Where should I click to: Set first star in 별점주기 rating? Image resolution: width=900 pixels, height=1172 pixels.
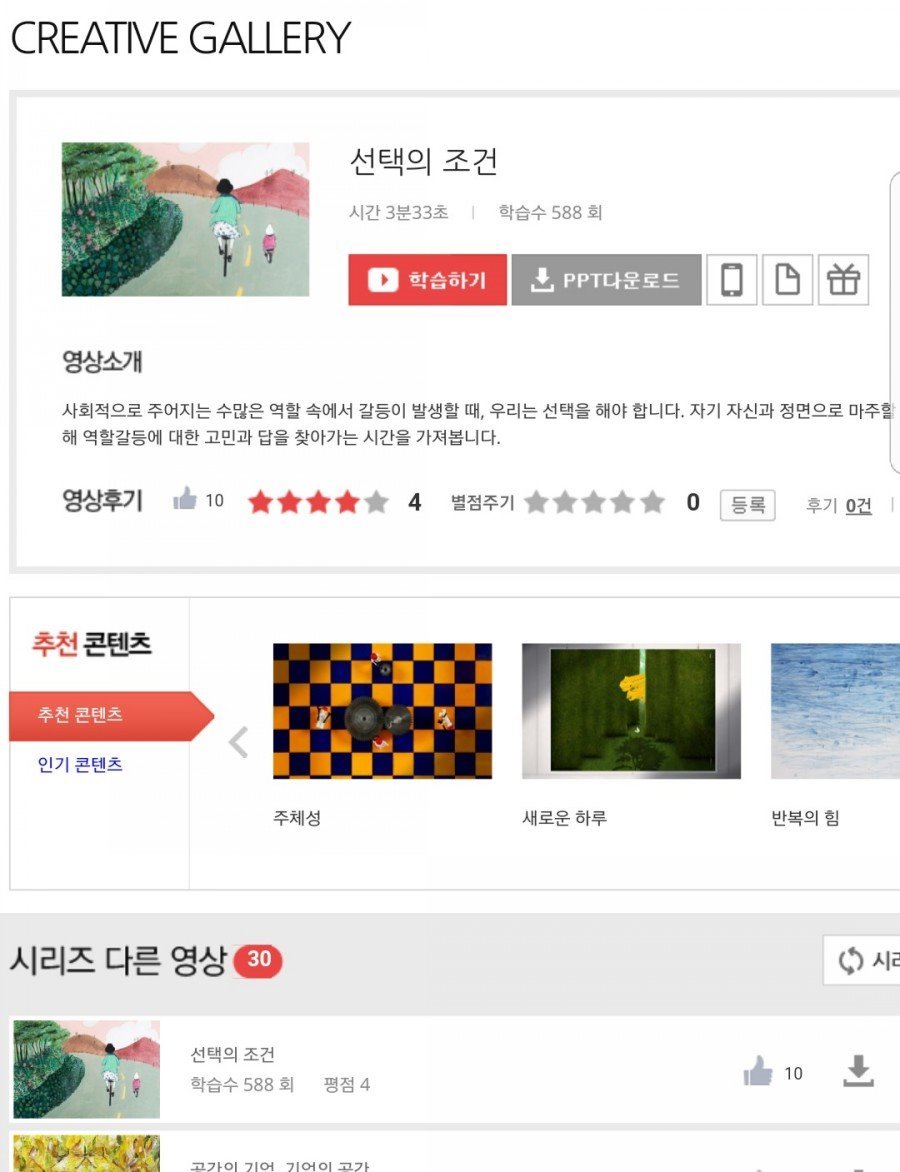[x=536, y=502]
